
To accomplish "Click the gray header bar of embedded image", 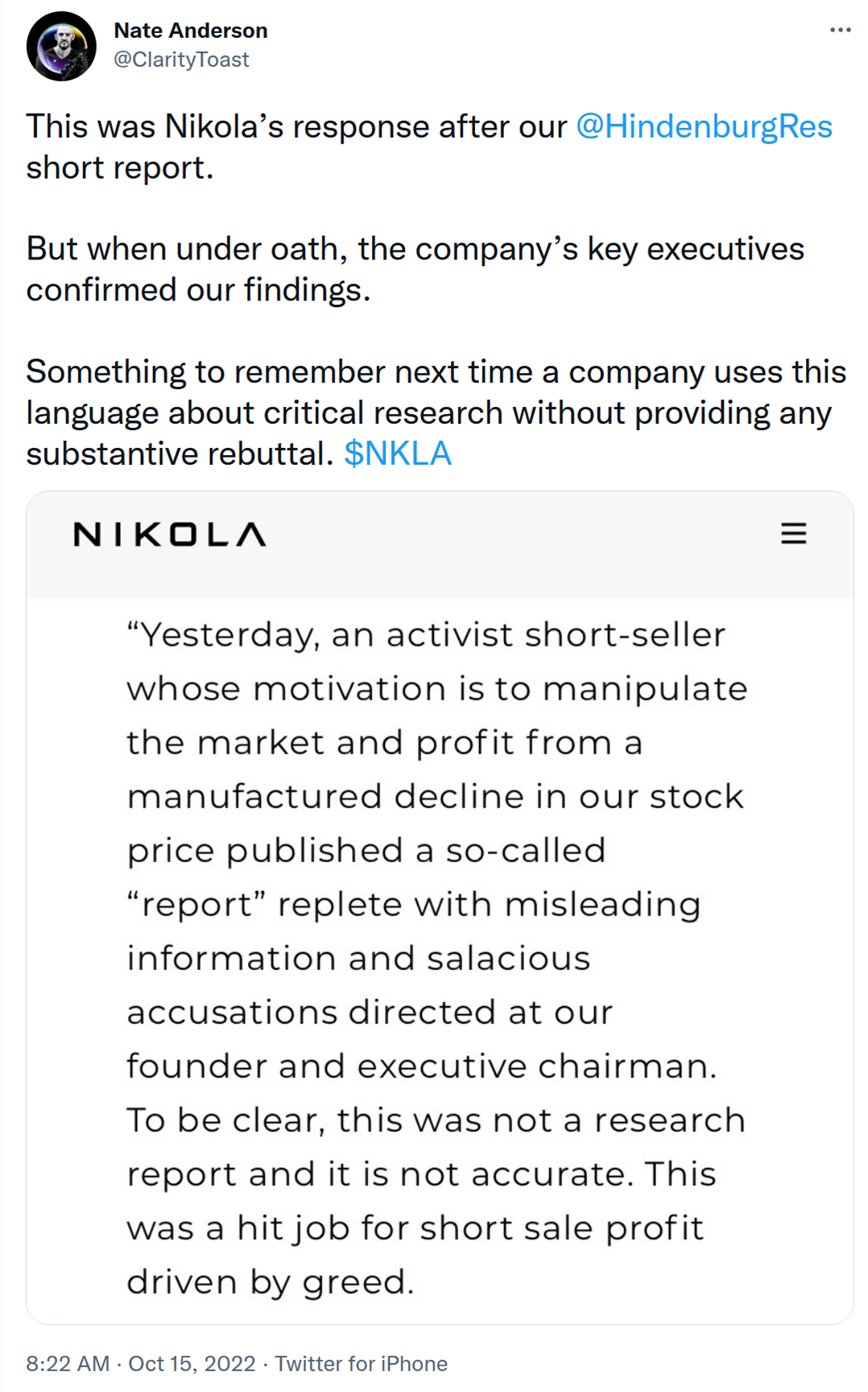I will coord(440,545).
